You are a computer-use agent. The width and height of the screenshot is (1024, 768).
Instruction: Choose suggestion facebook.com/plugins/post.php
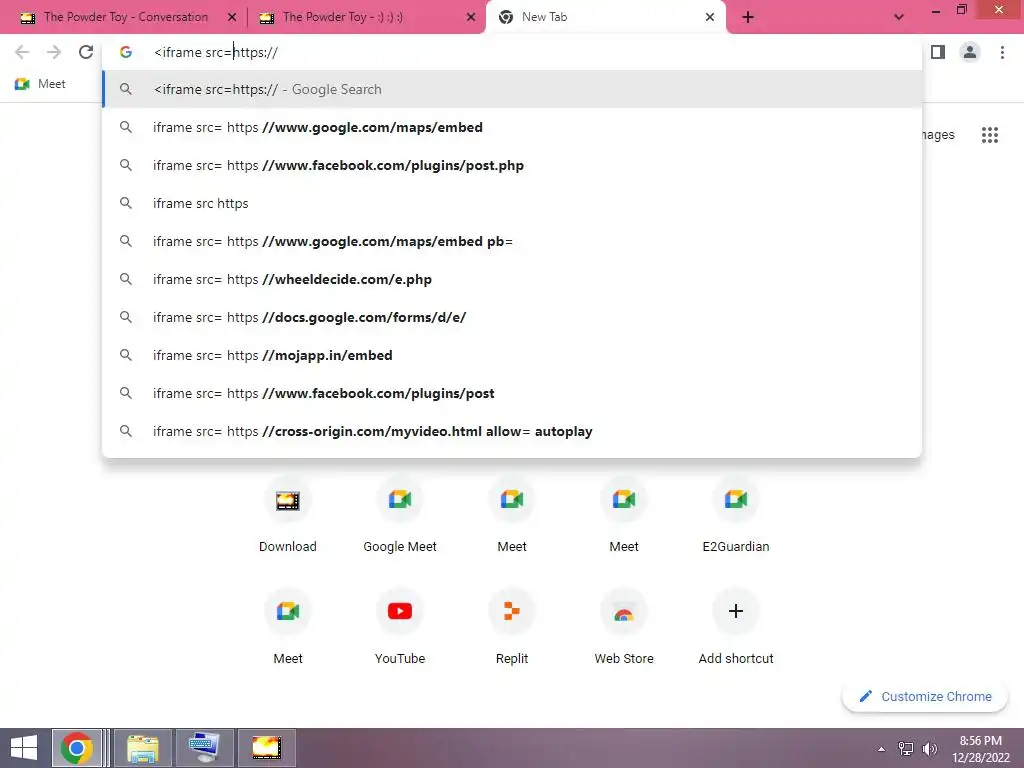click(513, 165)
